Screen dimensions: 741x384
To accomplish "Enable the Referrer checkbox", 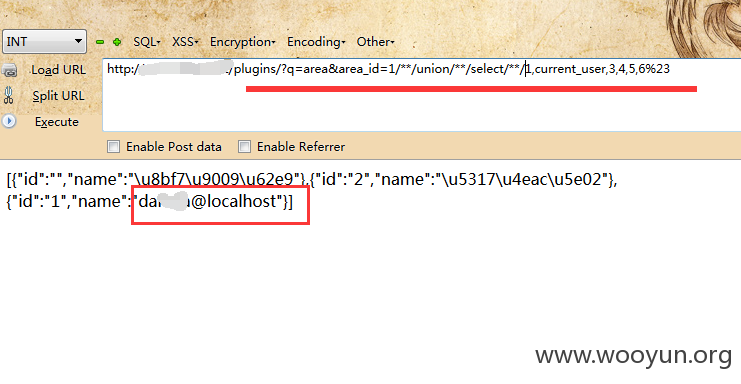I will tap(244, 146).
